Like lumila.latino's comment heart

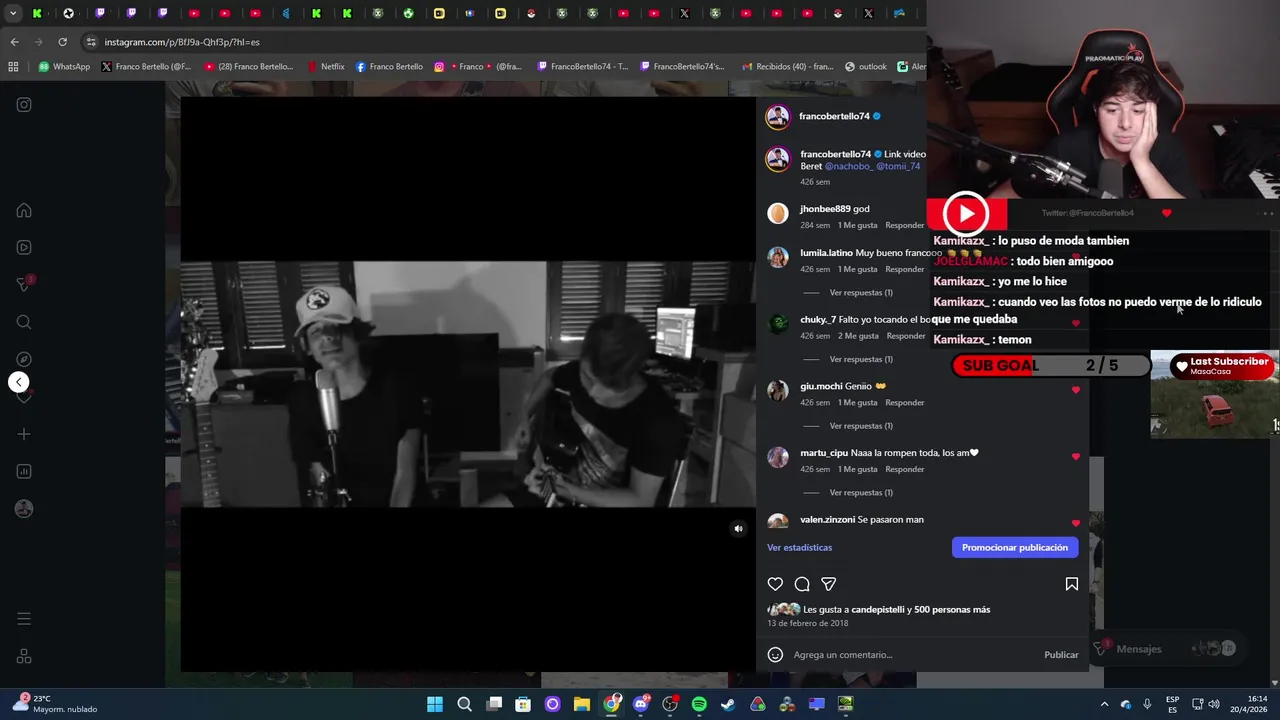[x=1076, y=257]
